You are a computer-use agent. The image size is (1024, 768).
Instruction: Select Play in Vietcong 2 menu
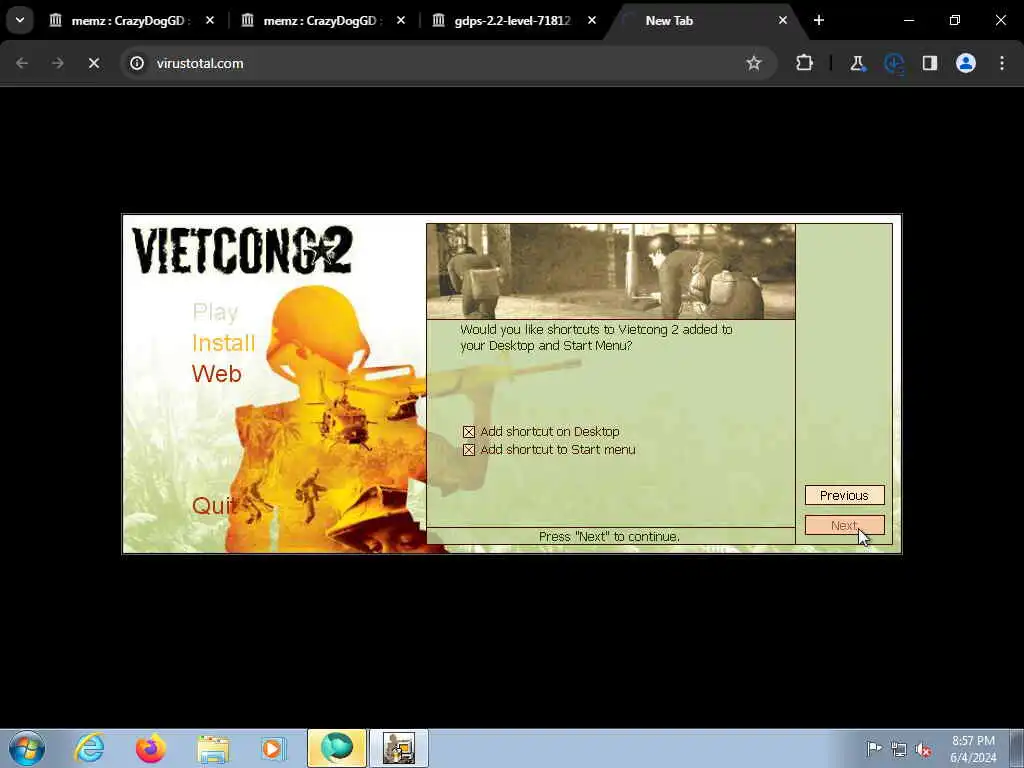point(216,312)
